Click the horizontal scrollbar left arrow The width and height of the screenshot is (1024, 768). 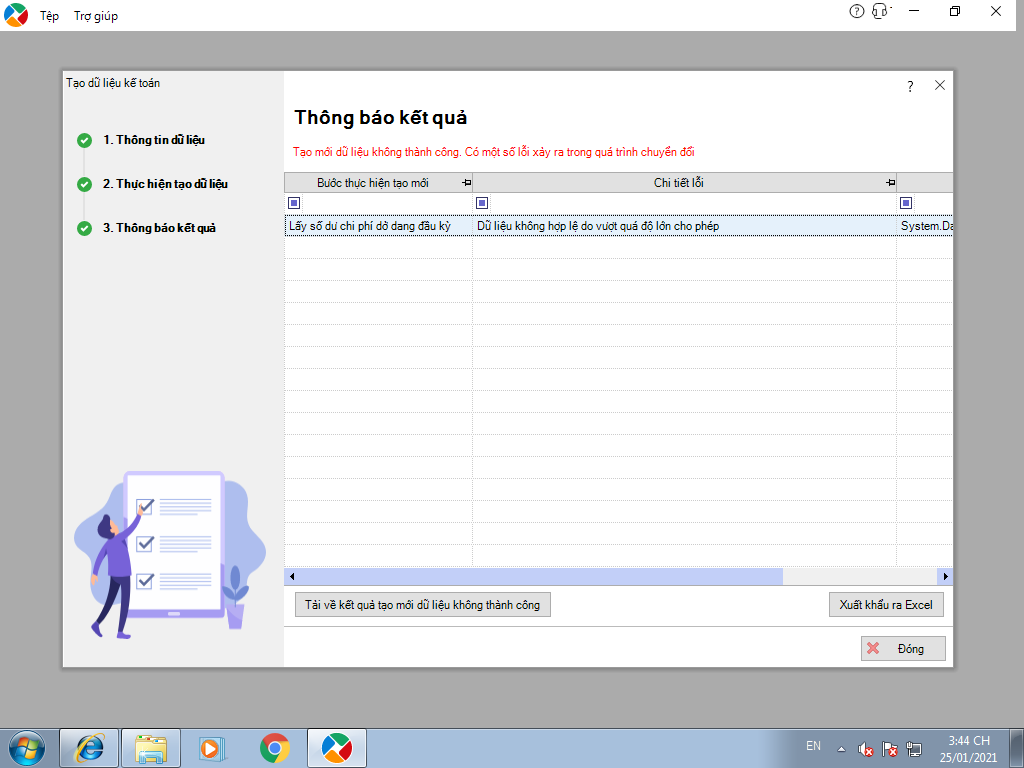[x=292, y=577]
